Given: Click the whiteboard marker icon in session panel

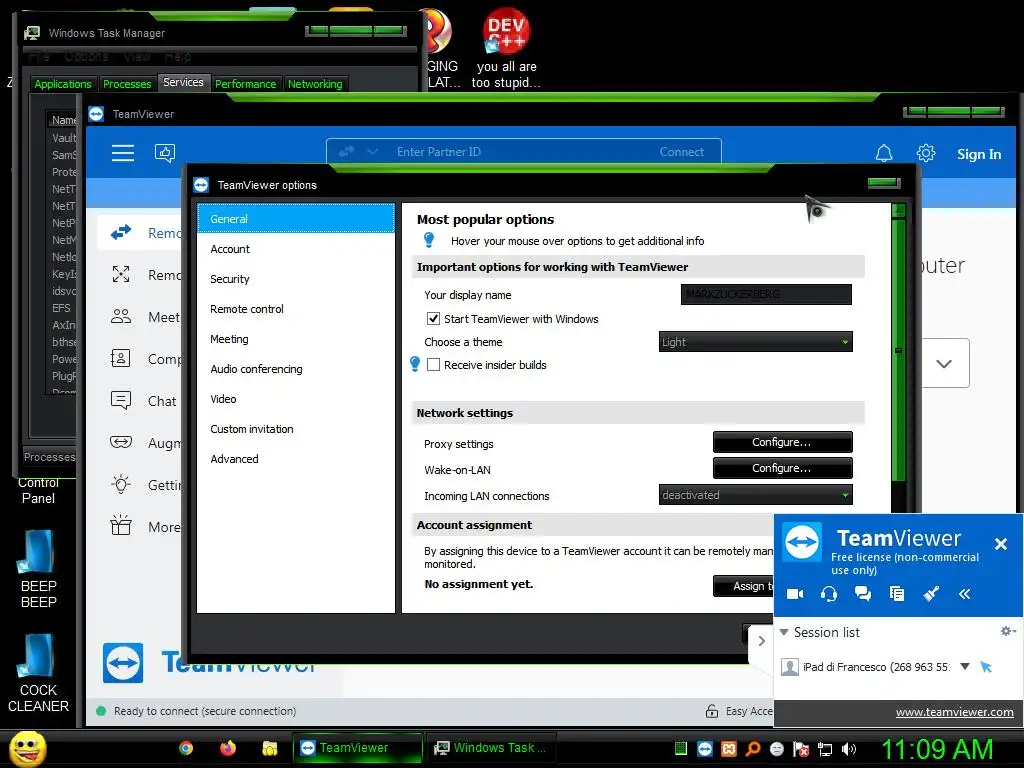Looking at the screenshot, I should coord(931,594).
